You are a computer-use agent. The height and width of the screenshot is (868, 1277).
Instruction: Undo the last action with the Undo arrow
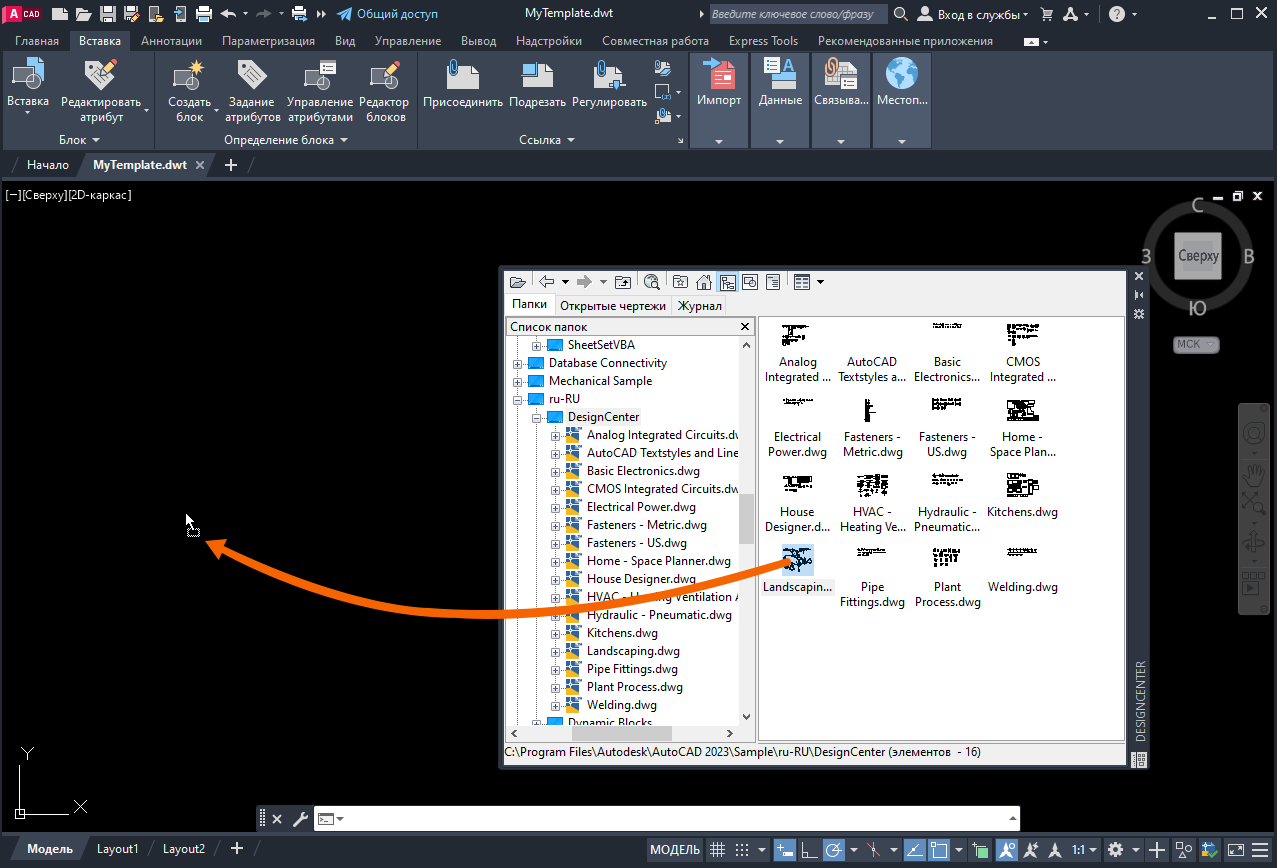[x=228, y=14]
